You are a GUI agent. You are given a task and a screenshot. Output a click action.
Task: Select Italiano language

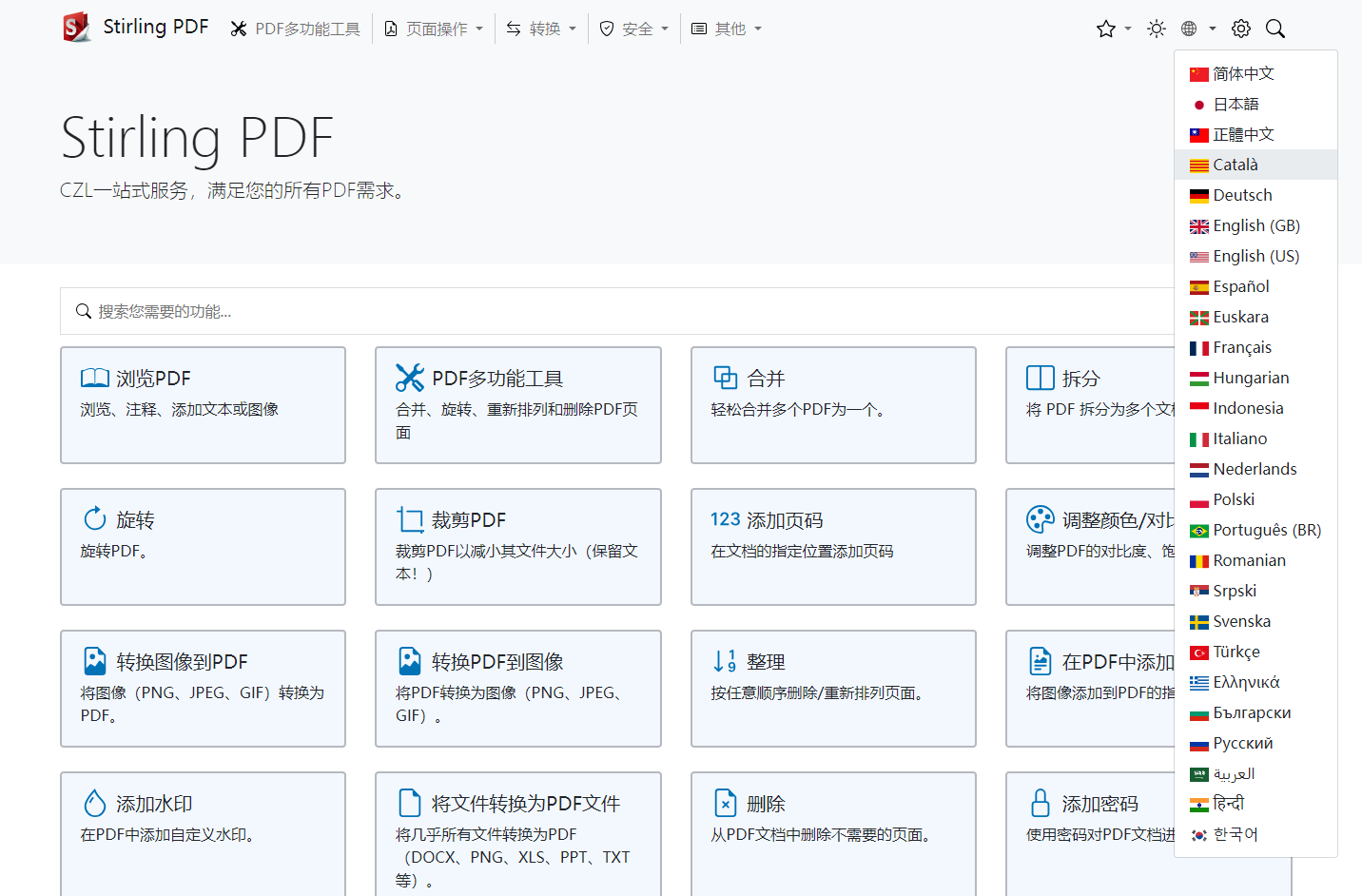click(x=1255, y=438)
